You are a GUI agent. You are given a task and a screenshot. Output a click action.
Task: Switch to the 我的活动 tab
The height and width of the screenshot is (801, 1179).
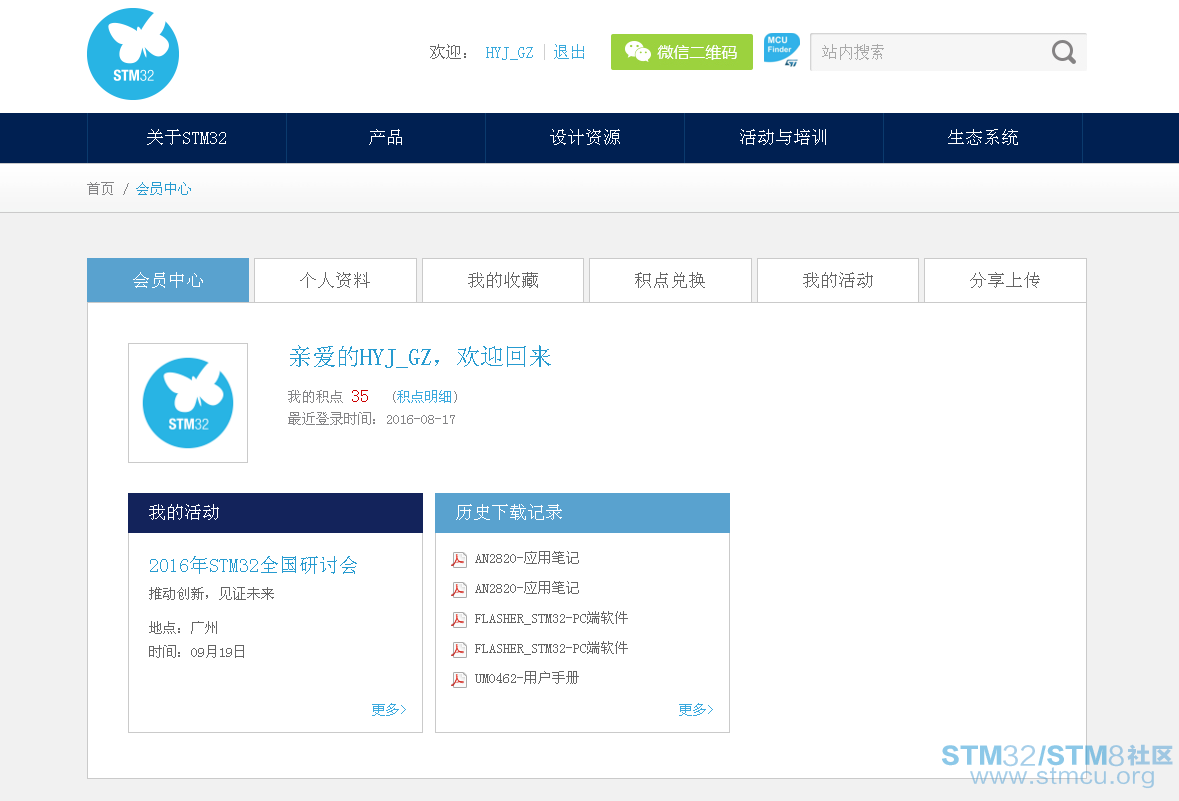click(838, 281)
